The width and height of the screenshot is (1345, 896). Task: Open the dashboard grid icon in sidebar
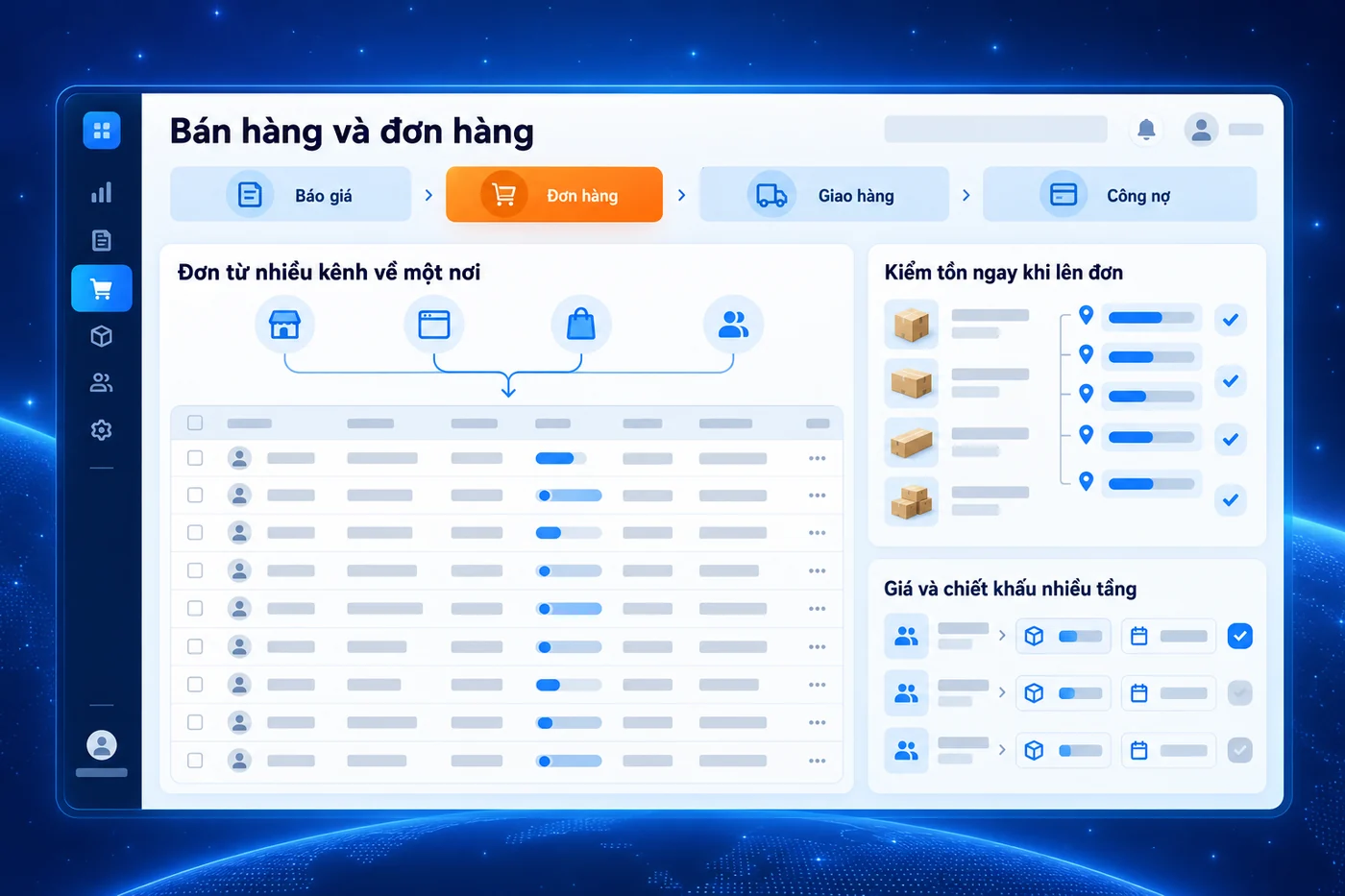coord(102,131)
